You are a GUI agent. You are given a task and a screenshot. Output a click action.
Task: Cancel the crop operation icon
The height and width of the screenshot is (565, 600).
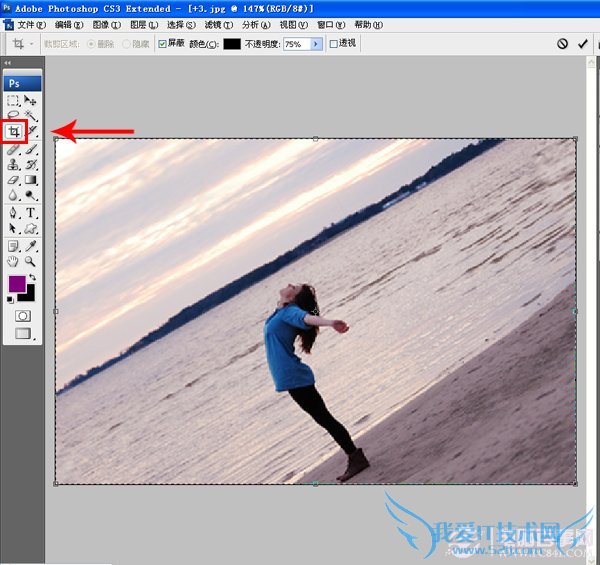[x=562, y=44]
